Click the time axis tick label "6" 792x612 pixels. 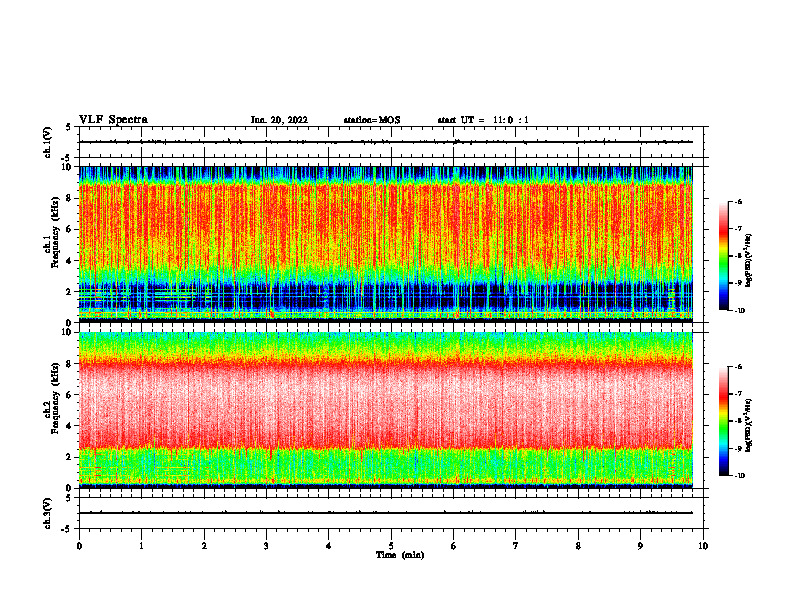pos(454,546)
